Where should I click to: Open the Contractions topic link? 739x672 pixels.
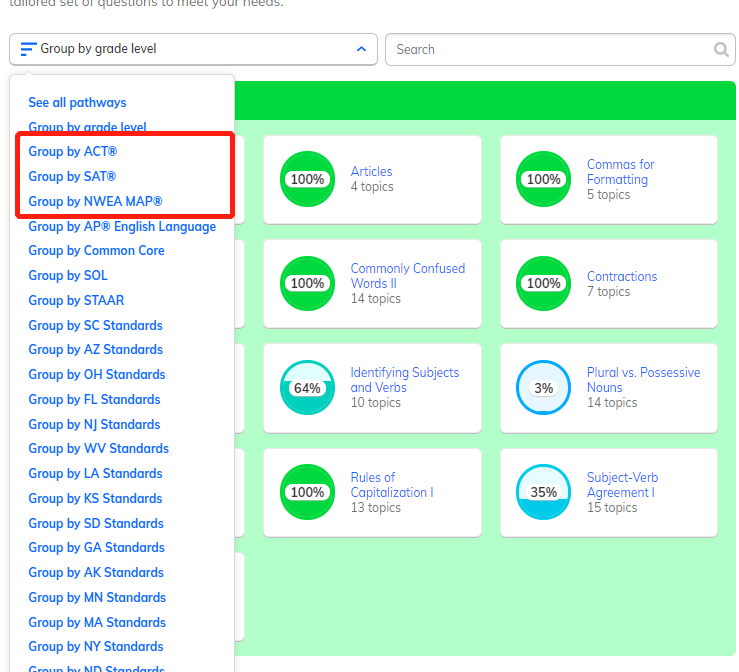click(x=621, y=276)
